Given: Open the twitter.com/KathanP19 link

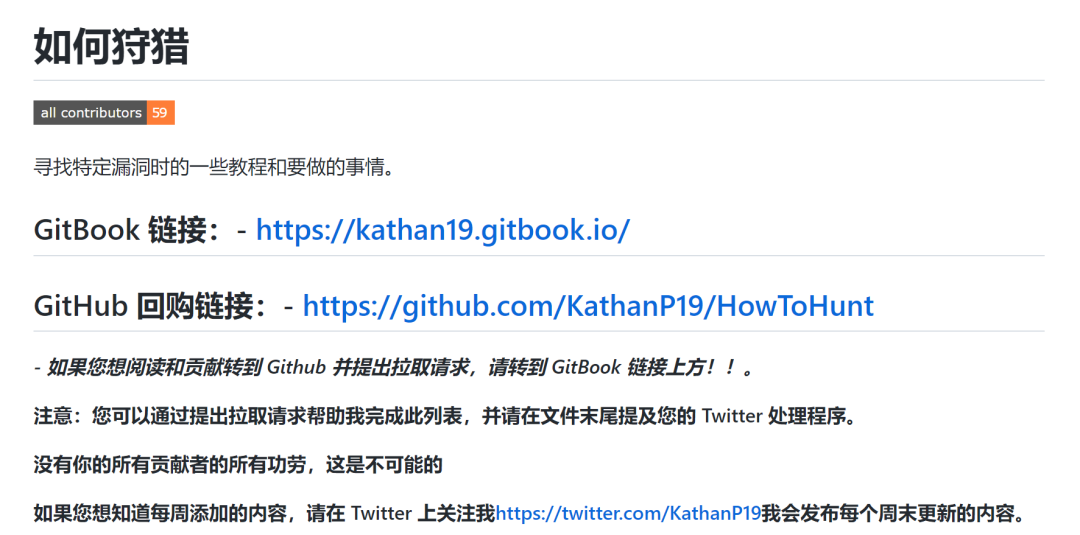Looking at the screenshot, I should point(628,513).
